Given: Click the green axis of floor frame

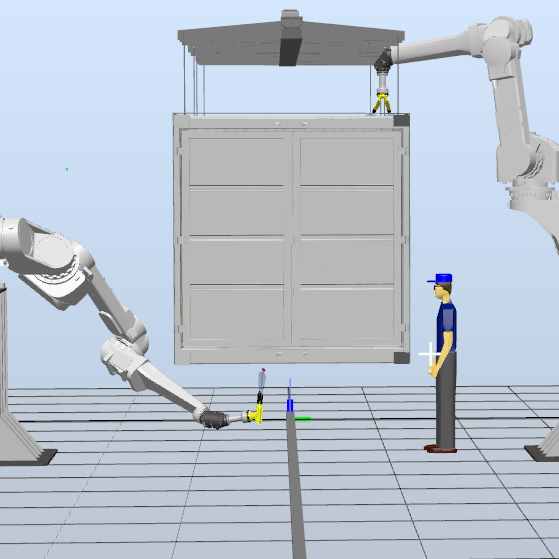Looking at the screenshot, I should click(302, 419).
